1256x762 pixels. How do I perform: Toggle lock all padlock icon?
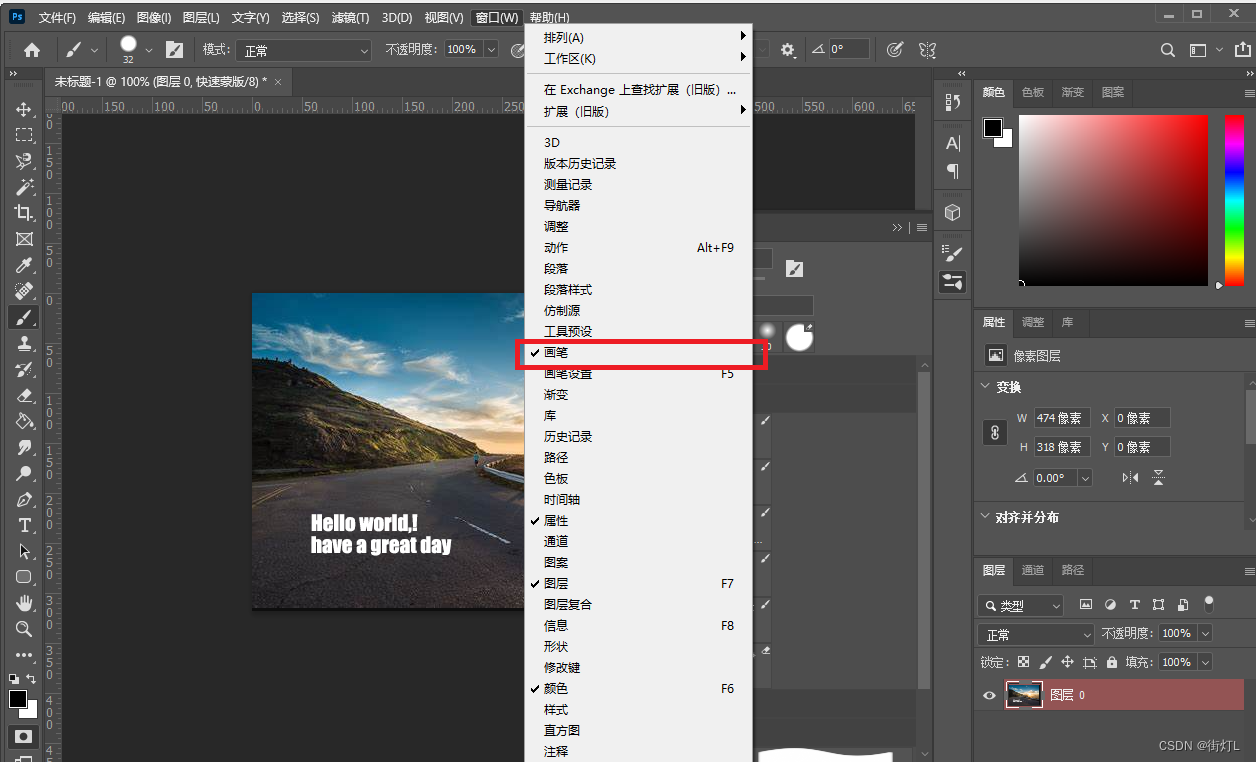[x=1111, y=662]
